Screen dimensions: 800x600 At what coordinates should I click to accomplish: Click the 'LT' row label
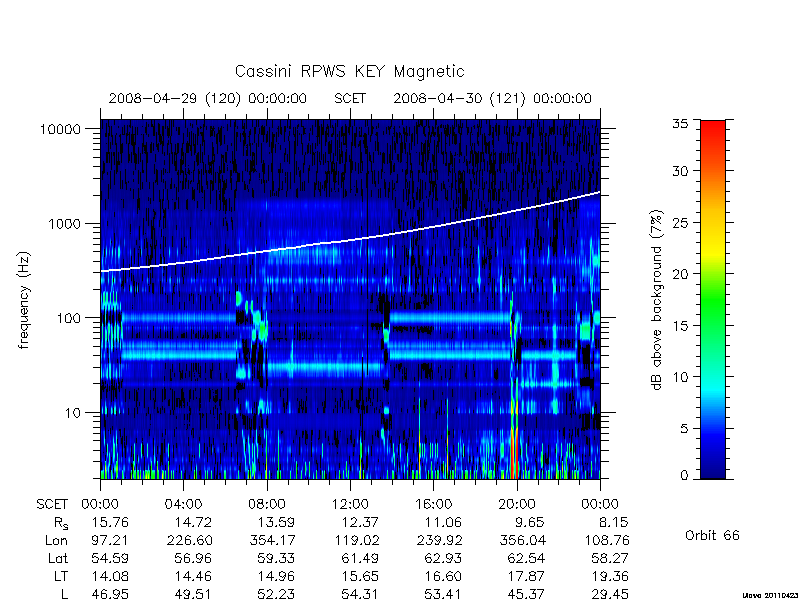pyautogui.click(x=61, y=576)
